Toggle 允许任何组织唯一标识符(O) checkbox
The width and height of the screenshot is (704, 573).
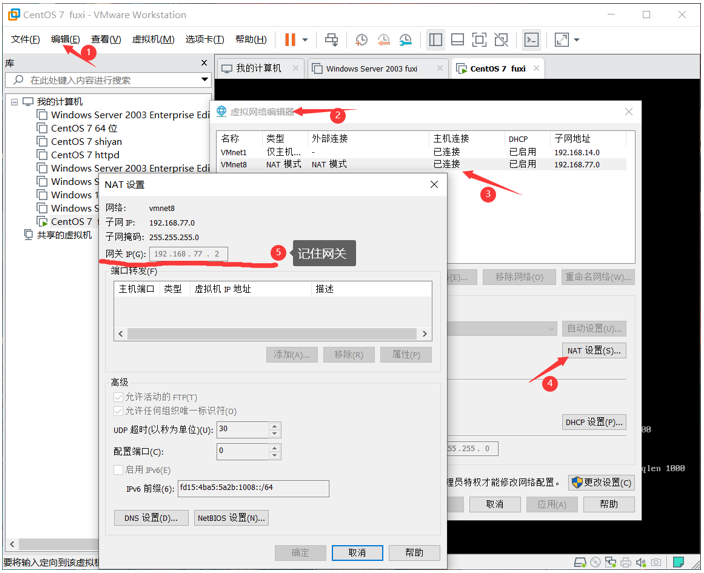(118, 411)
